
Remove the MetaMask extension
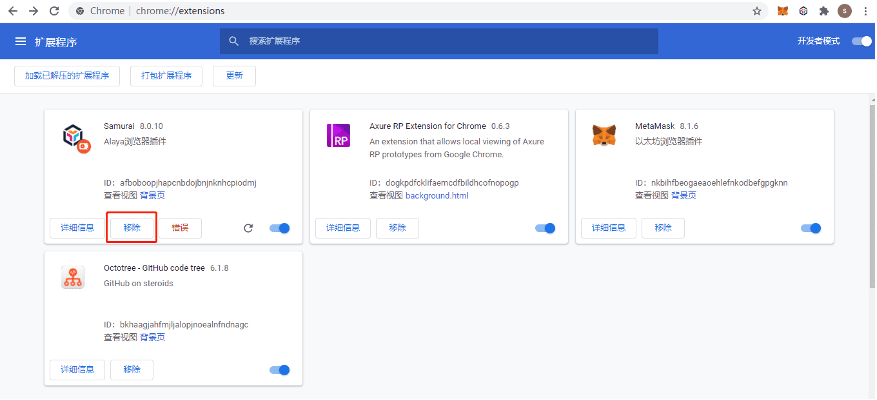tap(663, 228)
